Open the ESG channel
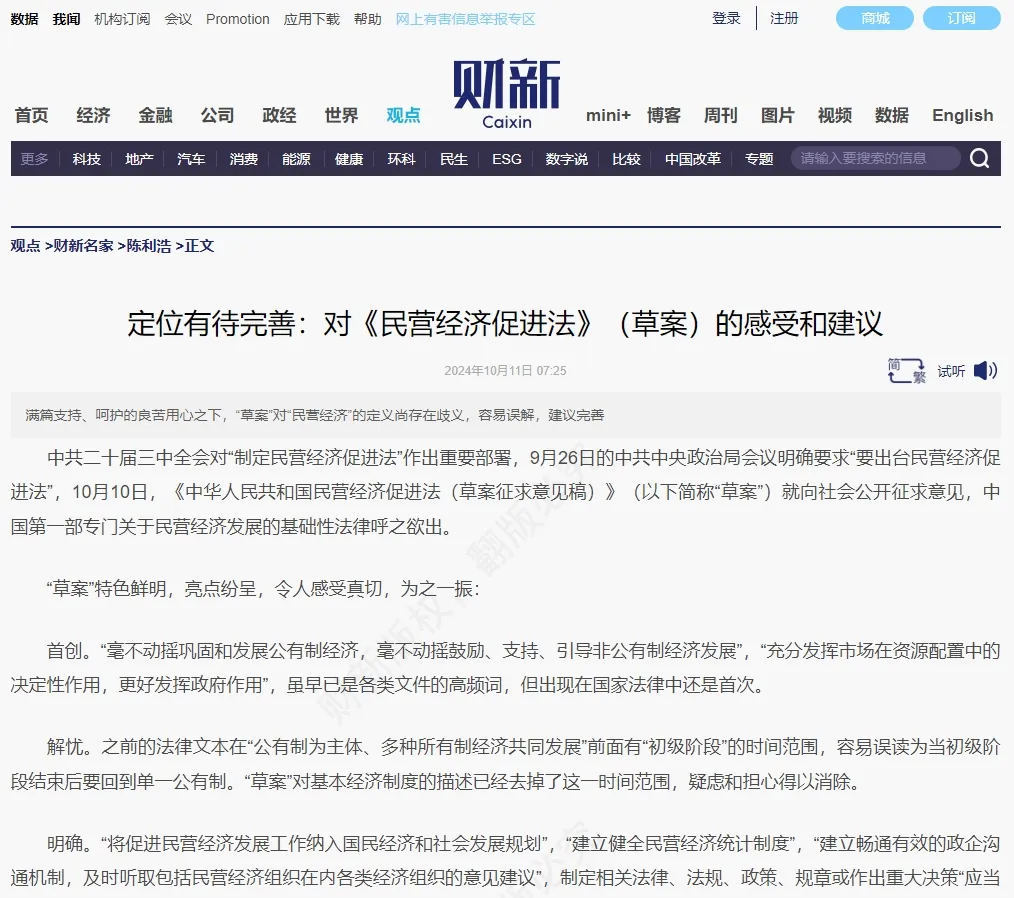The height and width of the screenshot is (898, 1014). point(506,158)
